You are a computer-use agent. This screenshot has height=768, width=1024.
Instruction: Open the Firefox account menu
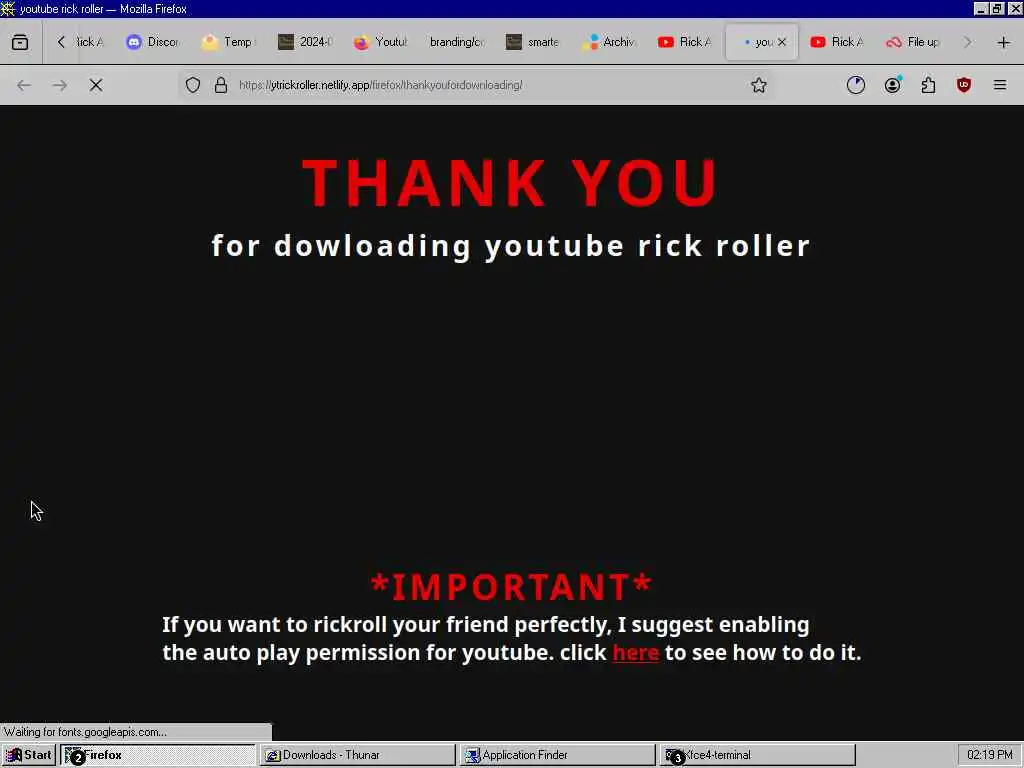tap(893, 85)
